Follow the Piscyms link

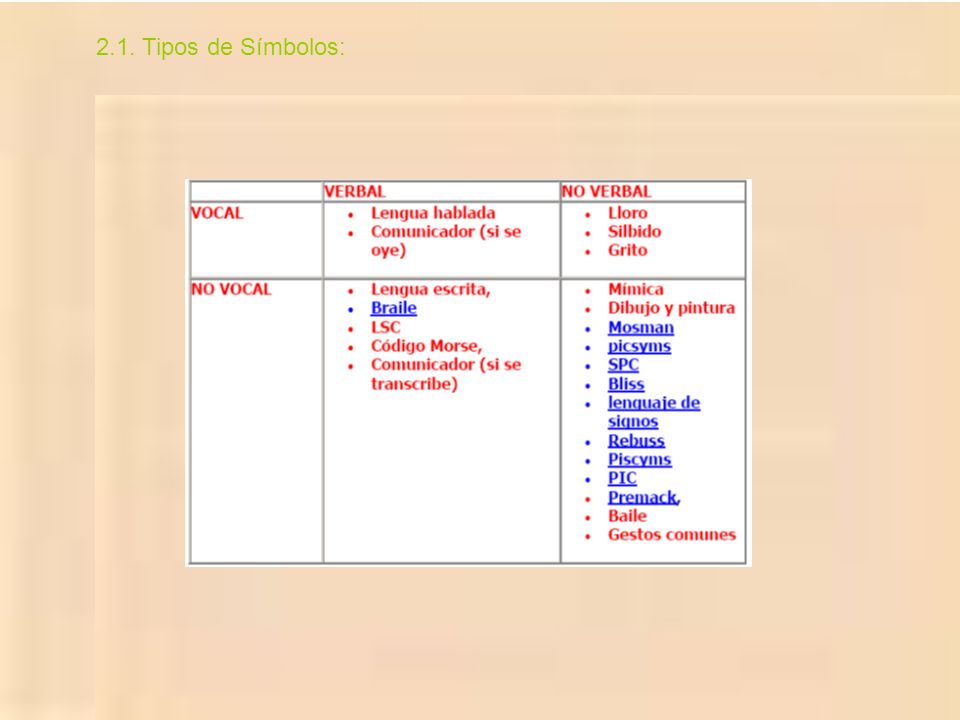[x=639, y=460]
